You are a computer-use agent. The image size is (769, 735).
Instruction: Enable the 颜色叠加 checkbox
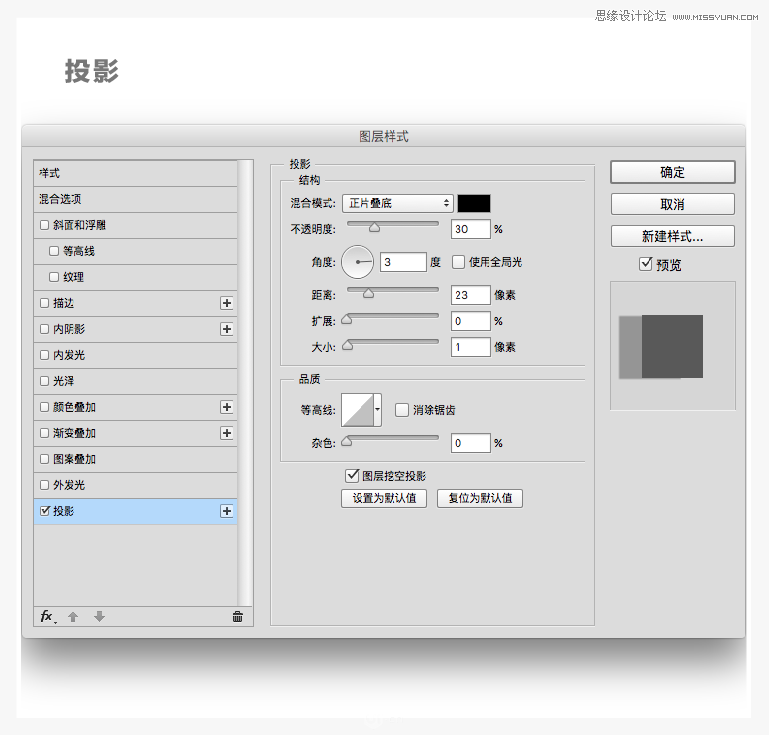pyautogui.click(x=45, y=407)
